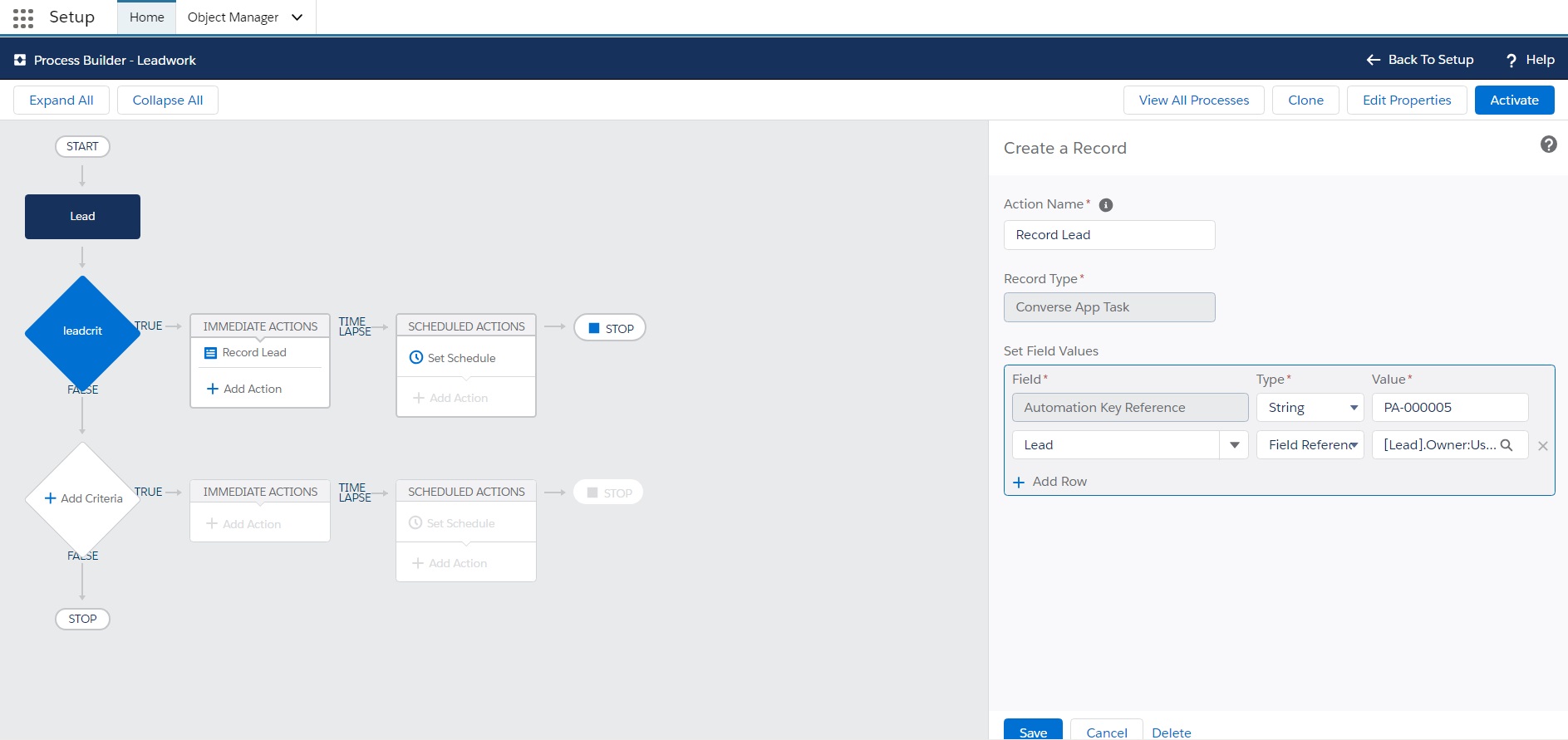Delete the record action
1568x740 pixels.
coord(1172,733)
